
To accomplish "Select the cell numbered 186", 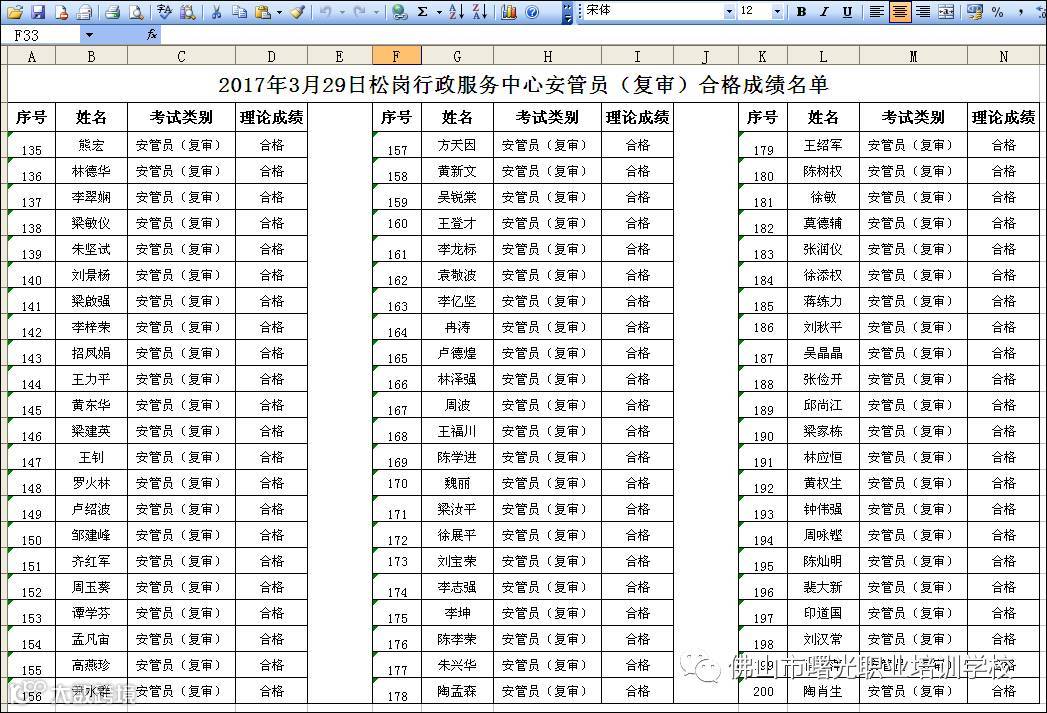I will 763,327.
